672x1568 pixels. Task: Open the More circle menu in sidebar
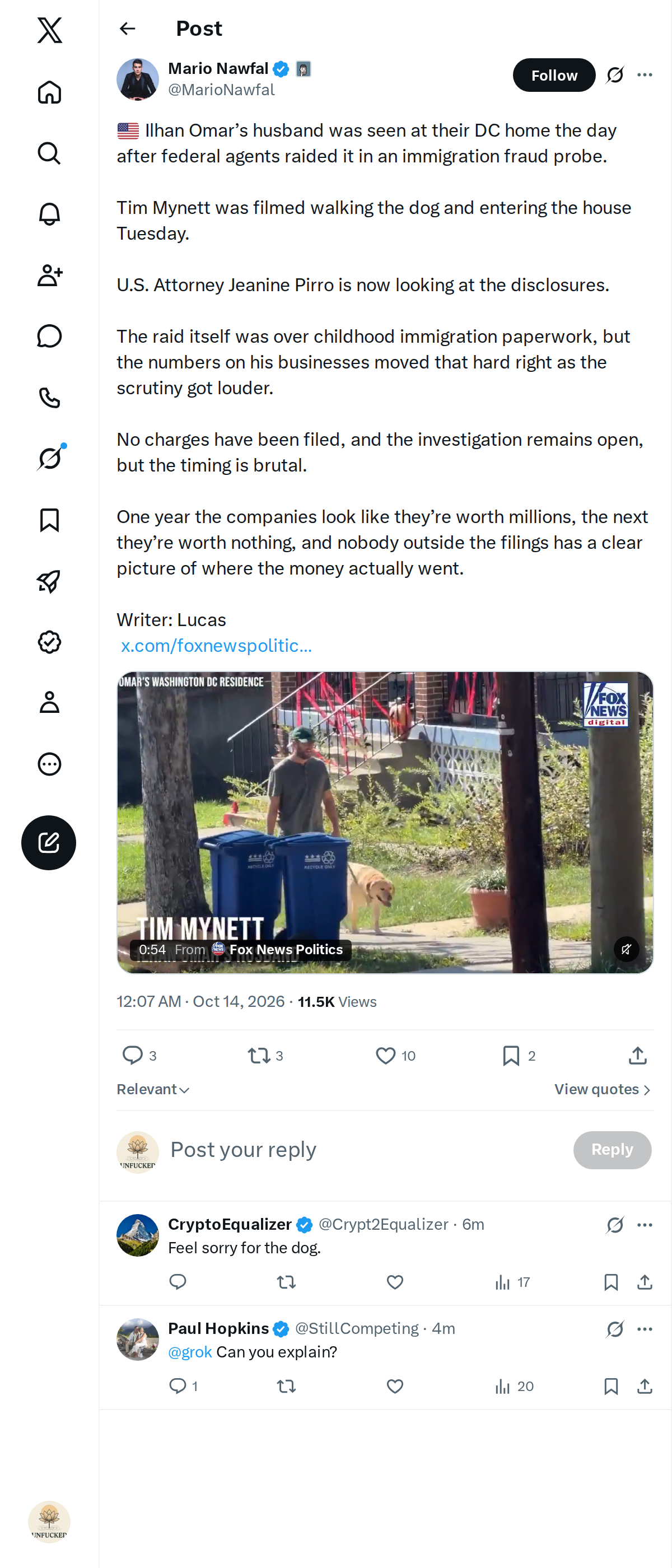[49, 764]
